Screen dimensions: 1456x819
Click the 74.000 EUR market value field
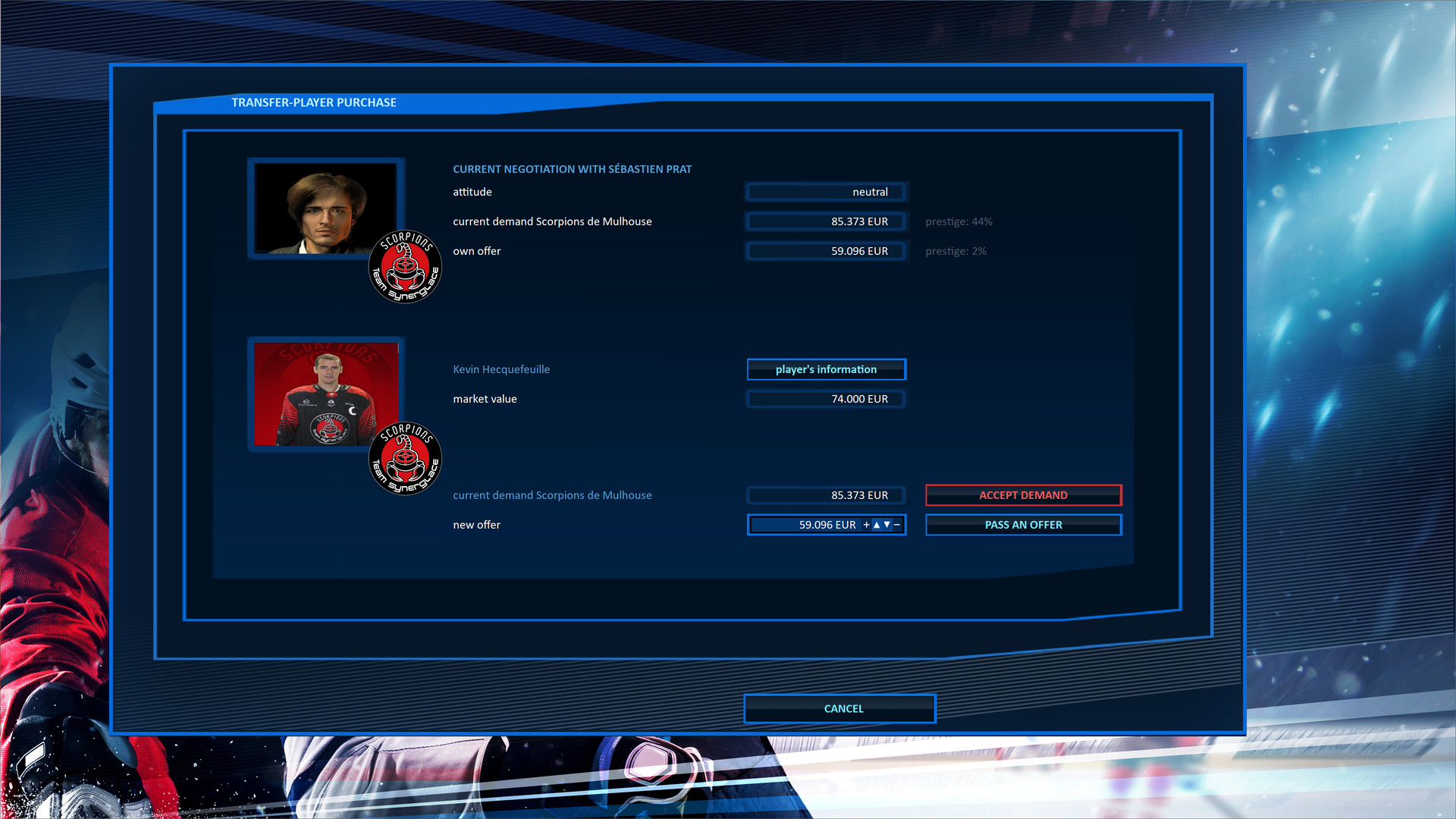tap(825, 399)
